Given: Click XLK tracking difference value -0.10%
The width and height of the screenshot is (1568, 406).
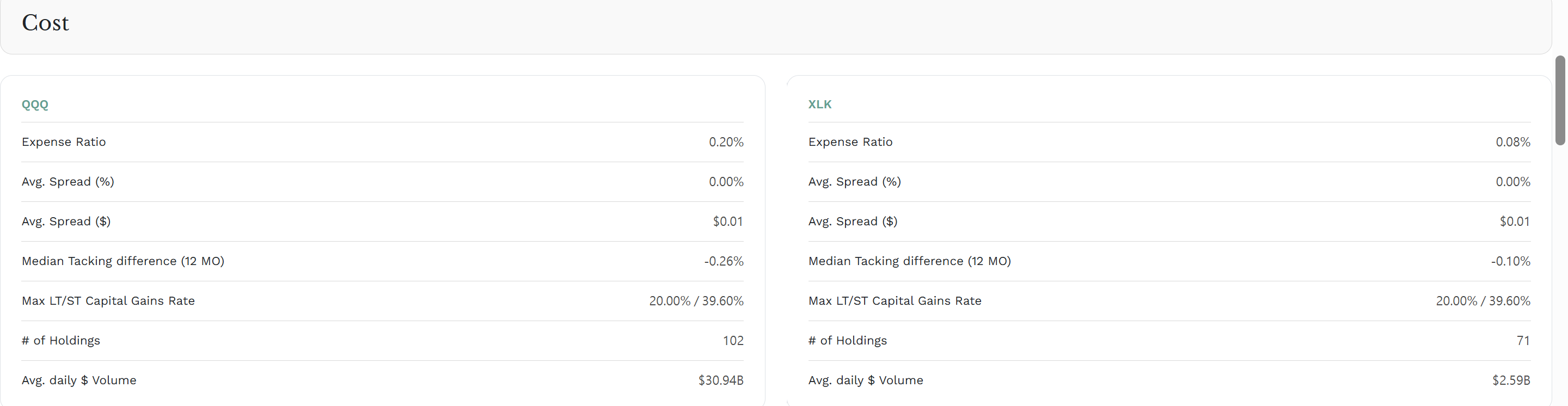Looking at the screenshot, I should pyautogui.click(x=1510, y=261).
